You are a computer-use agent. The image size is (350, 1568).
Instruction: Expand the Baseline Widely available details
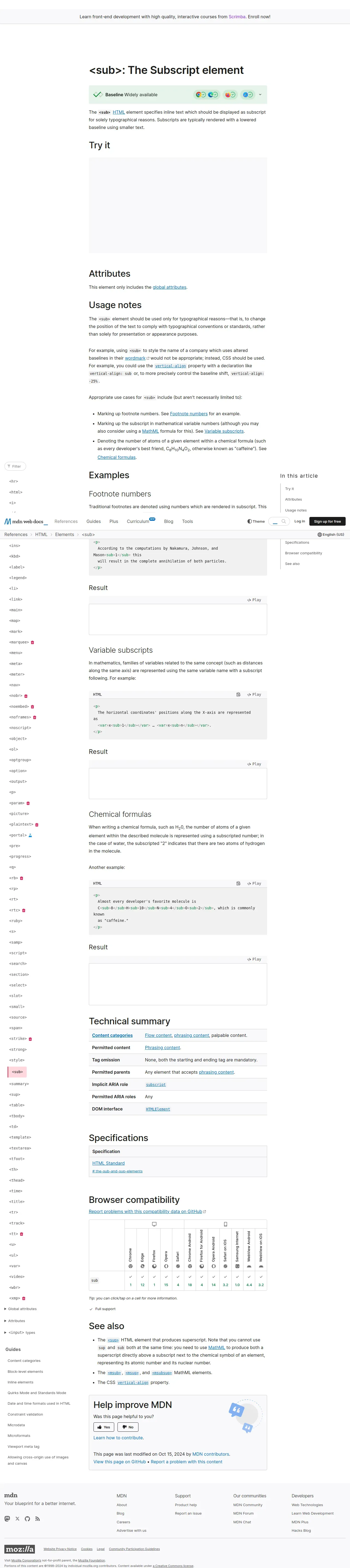point(260,94)
